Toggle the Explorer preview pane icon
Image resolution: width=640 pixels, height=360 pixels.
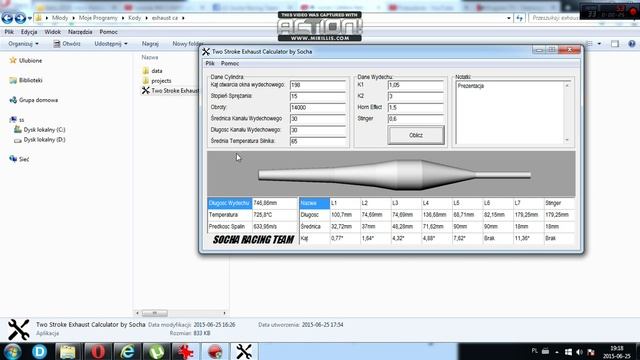615,44
